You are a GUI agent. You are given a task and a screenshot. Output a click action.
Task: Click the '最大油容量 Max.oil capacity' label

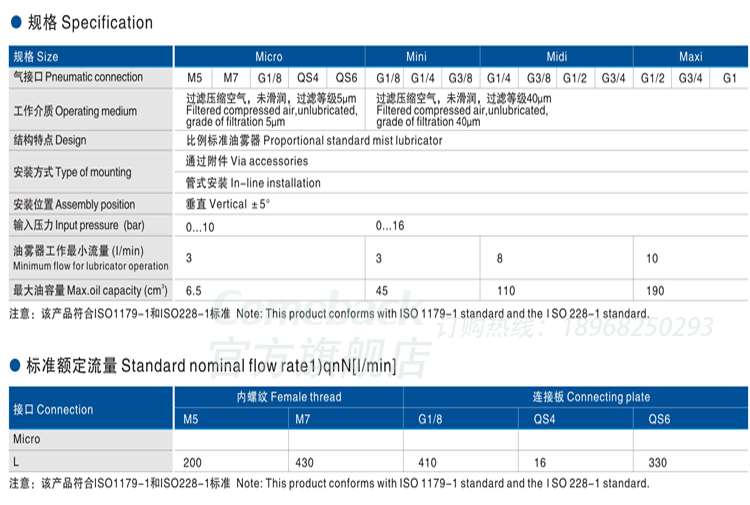tap(90, 290)
